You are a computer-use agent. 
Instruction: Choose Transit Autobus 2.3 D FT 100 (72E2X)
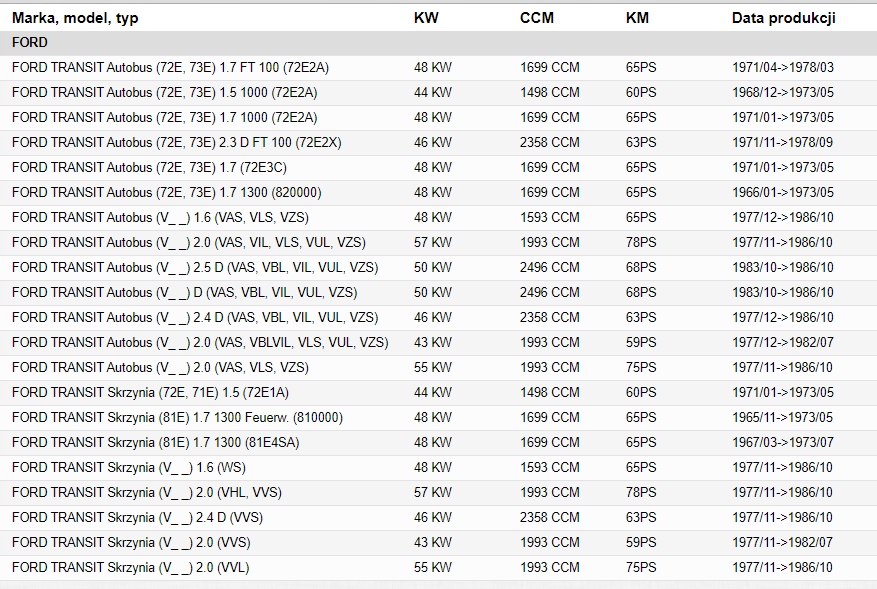tap(176, 143)
